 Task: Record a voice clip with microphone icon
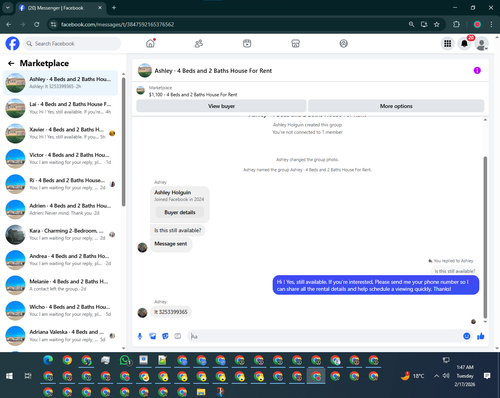(140, 336)
